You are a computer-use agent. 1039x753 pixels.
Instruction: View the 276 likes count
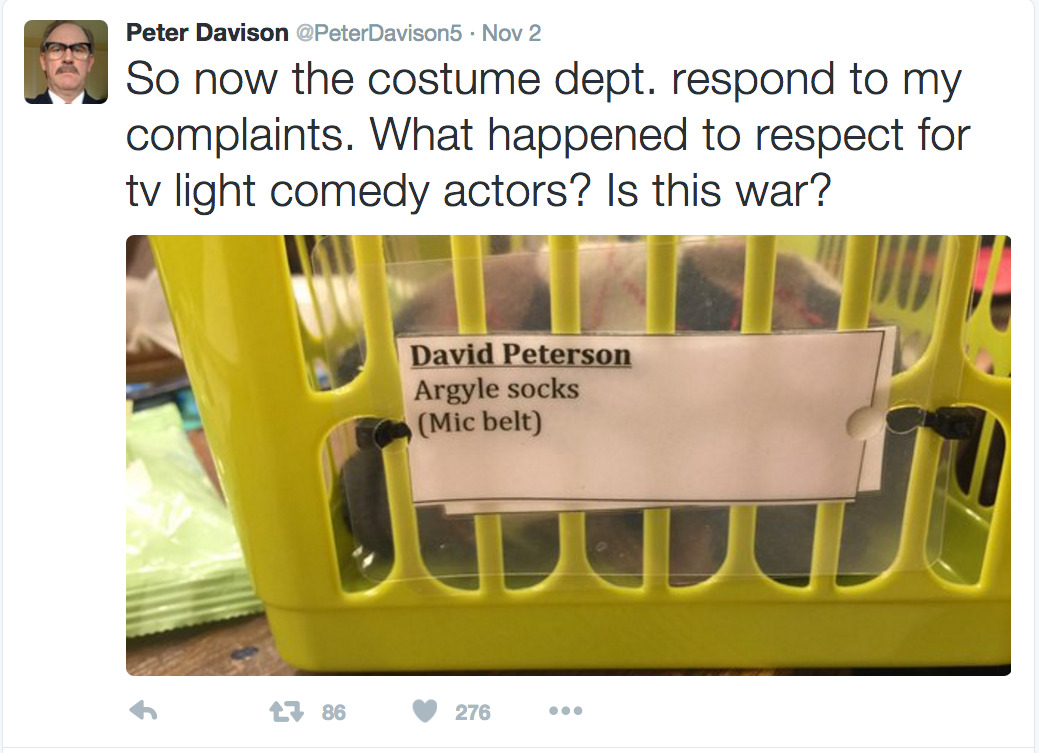tap(472, 713)
